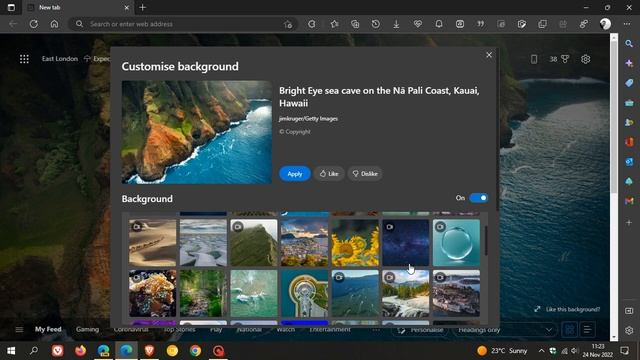
Task: Open the Copyright link
Action: click(x=295, y=131)
